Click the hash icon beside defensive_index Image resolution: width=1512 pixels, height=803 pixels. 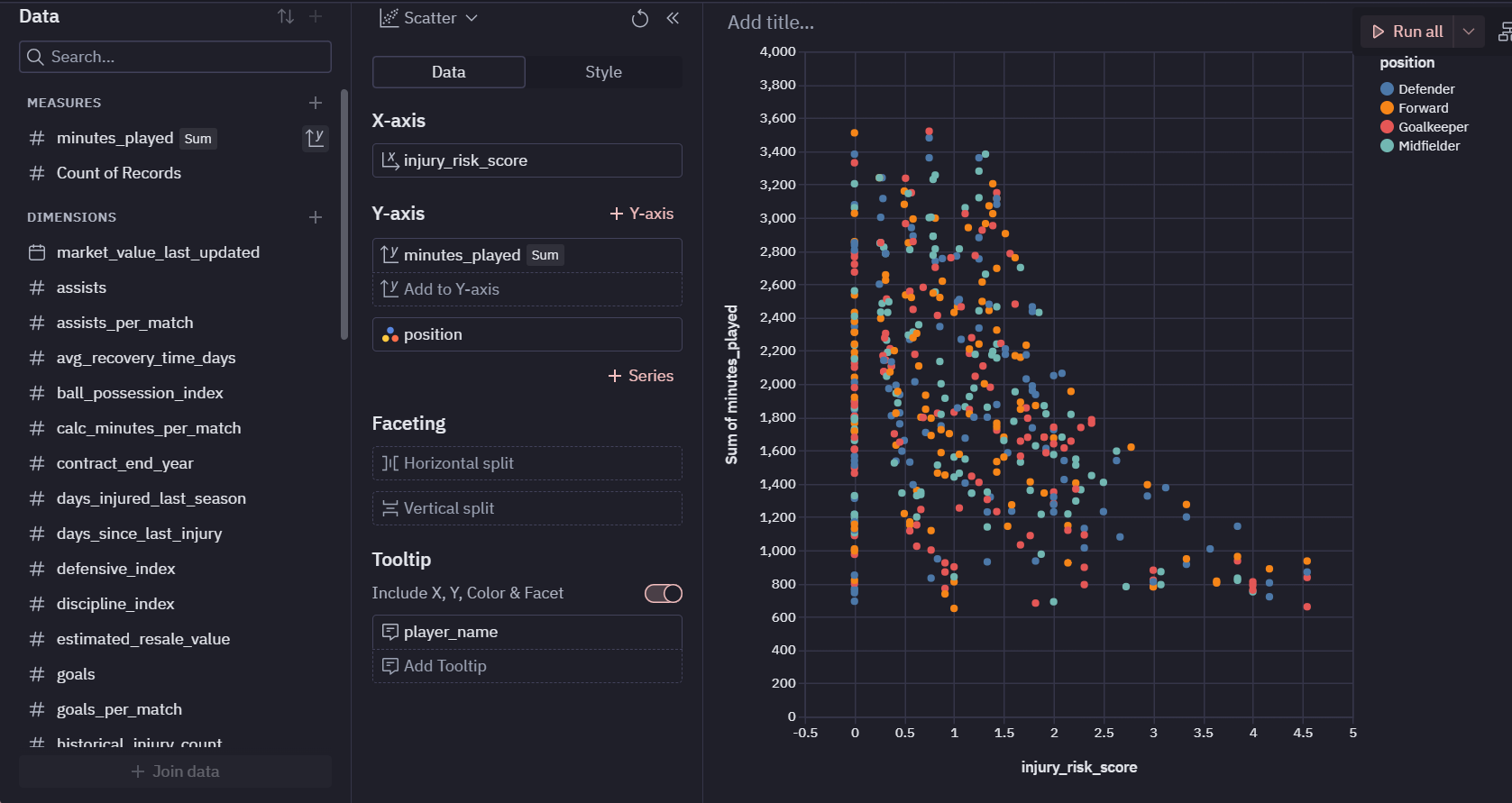[37, 569]
